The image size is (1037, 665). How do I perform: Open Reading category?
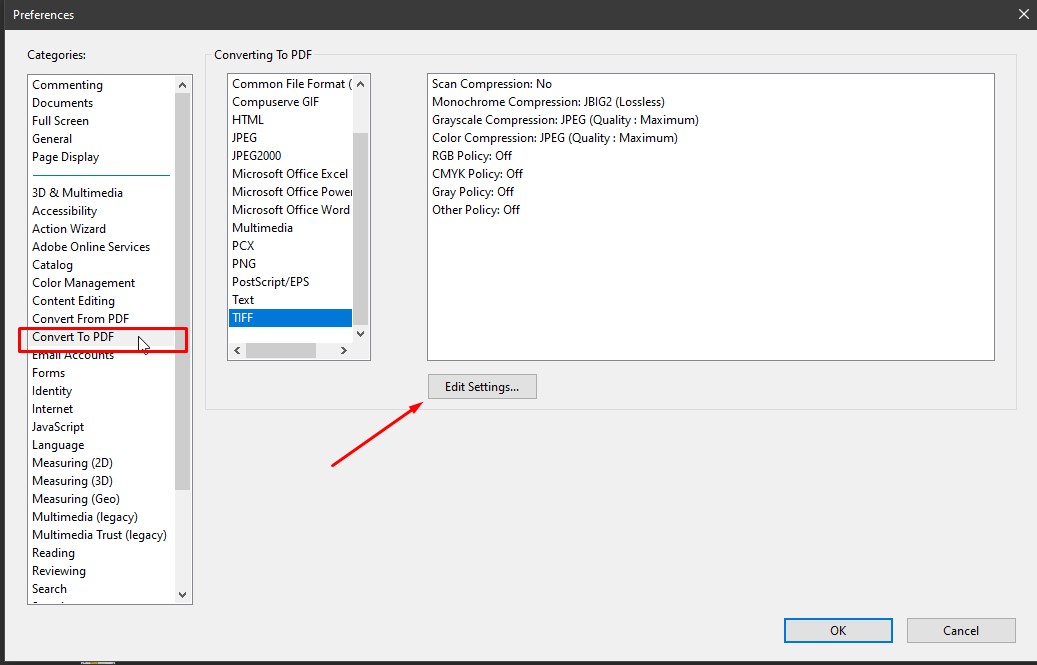[x=53, y=553]
